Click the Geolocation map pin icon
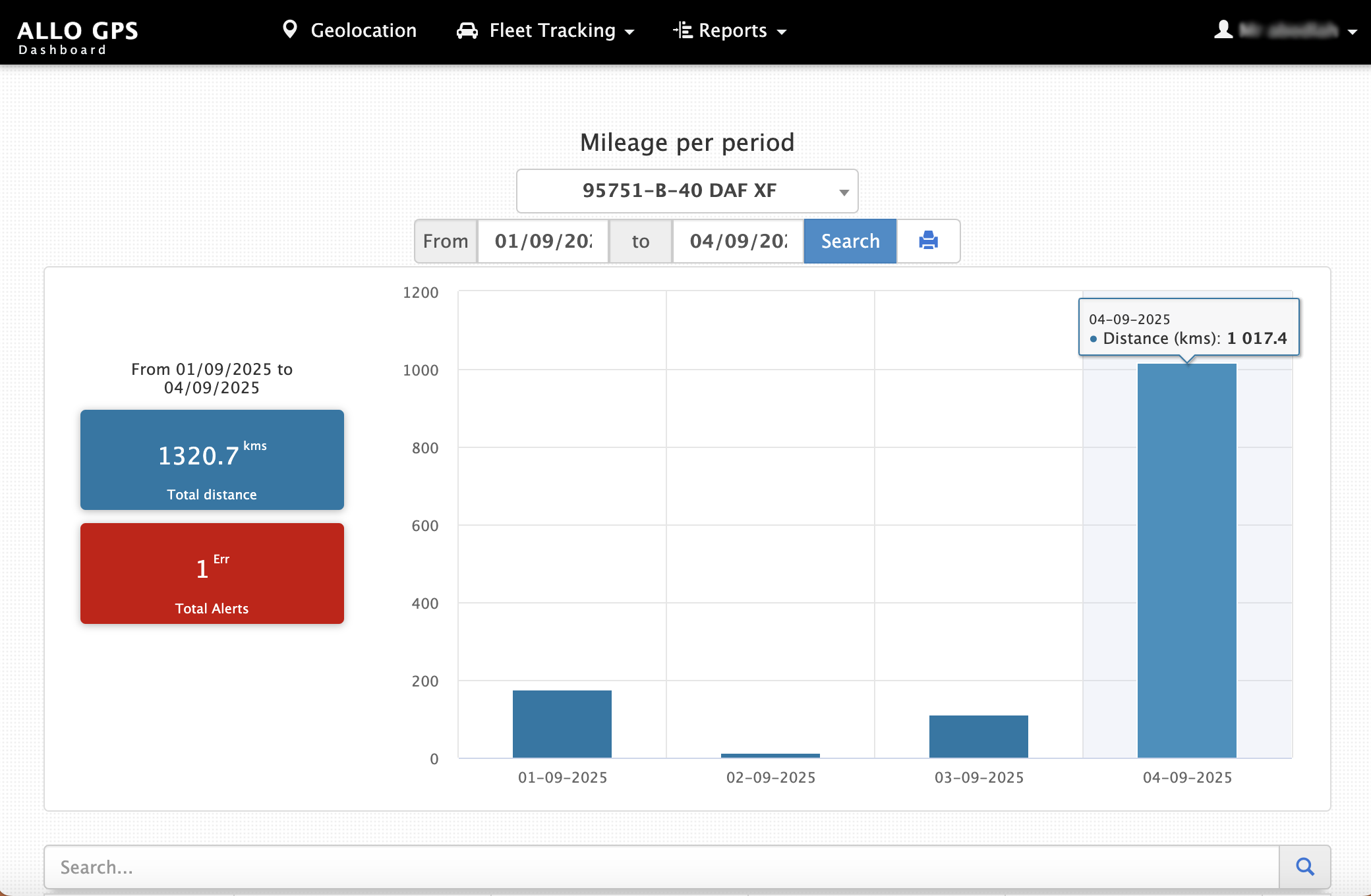Viewport: 1371px width, 896px height. click(x=289, y=30)
